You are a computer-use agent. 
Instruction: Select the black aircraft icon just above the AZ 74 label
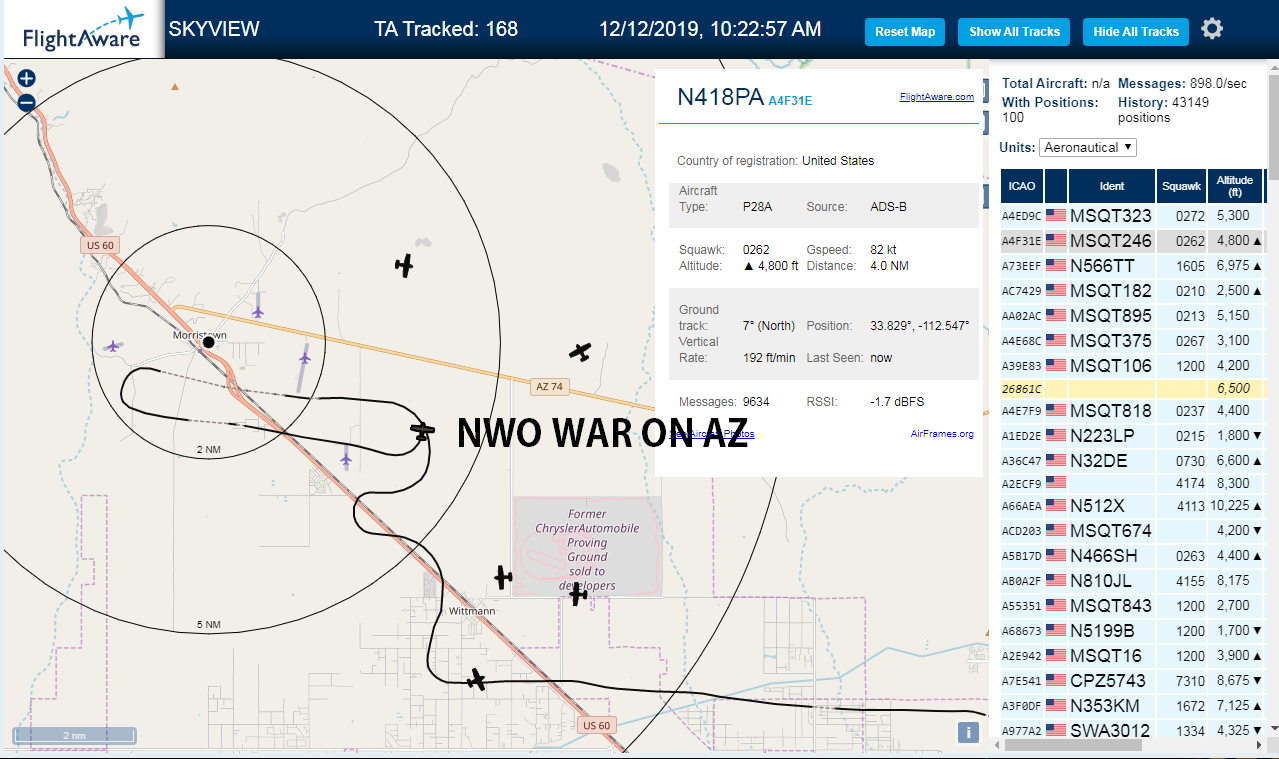click(580, 352)
